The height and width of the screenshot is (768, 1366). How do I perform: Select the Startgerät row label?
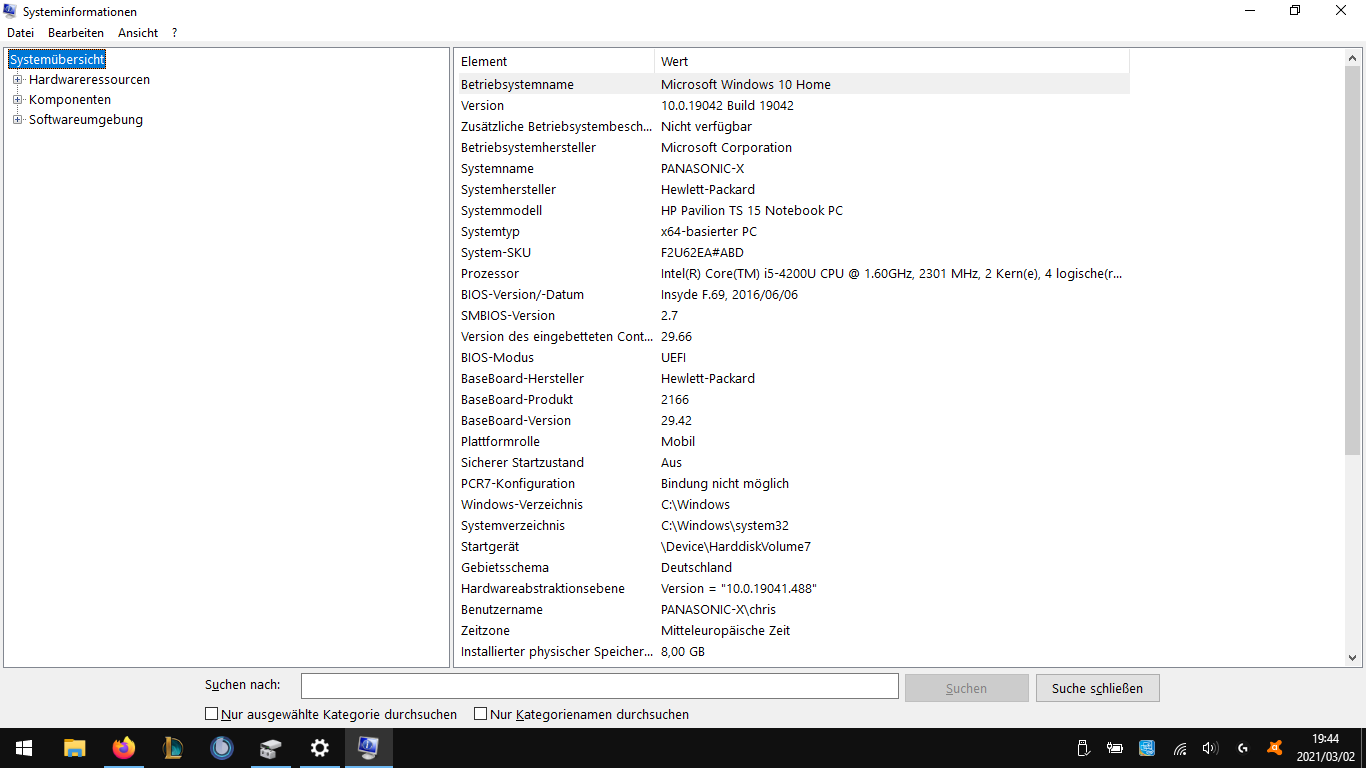(490, 547)
